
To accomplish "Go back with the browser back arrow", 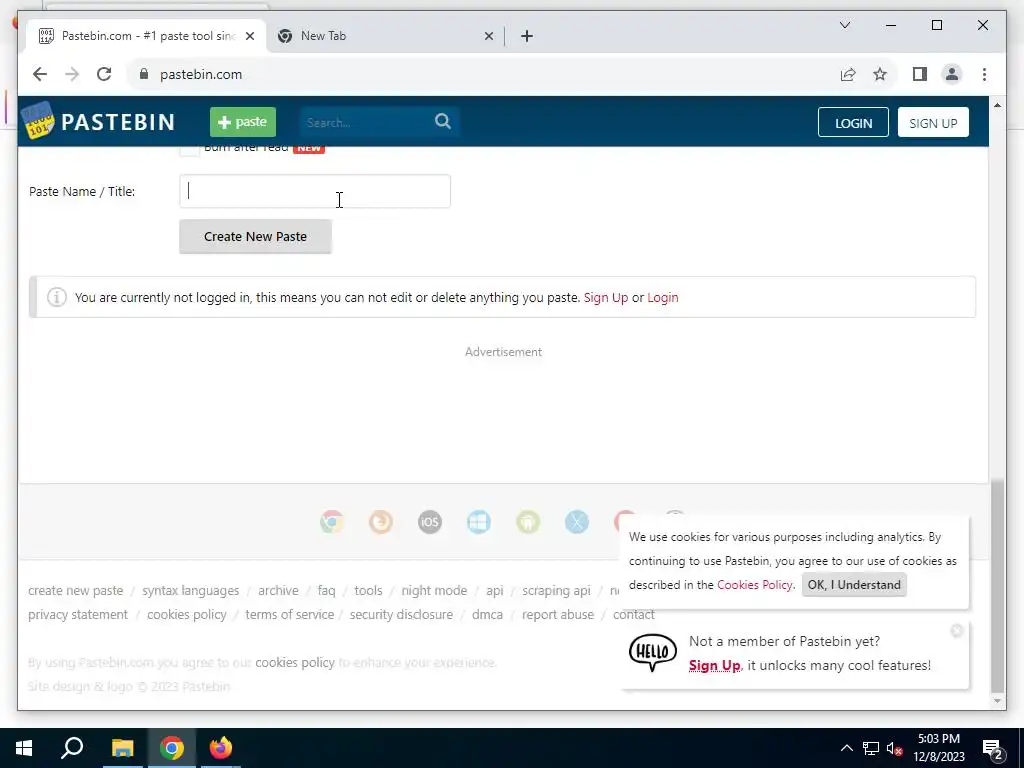I will click(40, 74).
